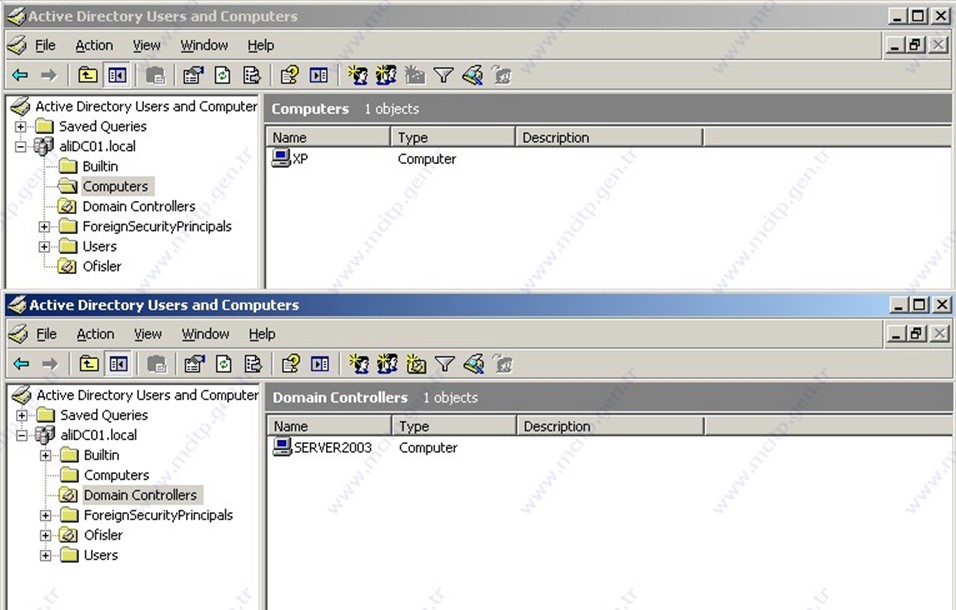The width and height of the screenshot is (956, 610).
Task: Click New Organizational Unit icon in Domain Controllers window
Action: pos(416,364)
